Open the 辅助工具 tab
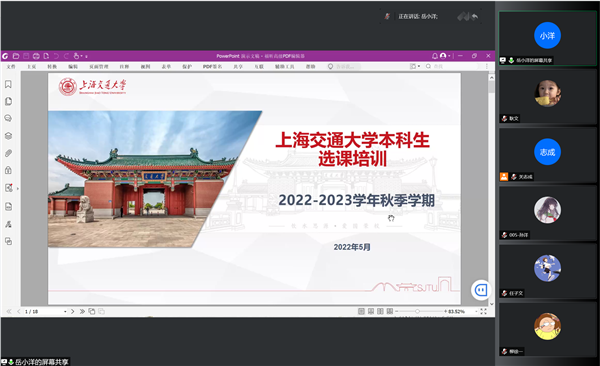This screenshot has width=600, height=366. coord(284,67)
